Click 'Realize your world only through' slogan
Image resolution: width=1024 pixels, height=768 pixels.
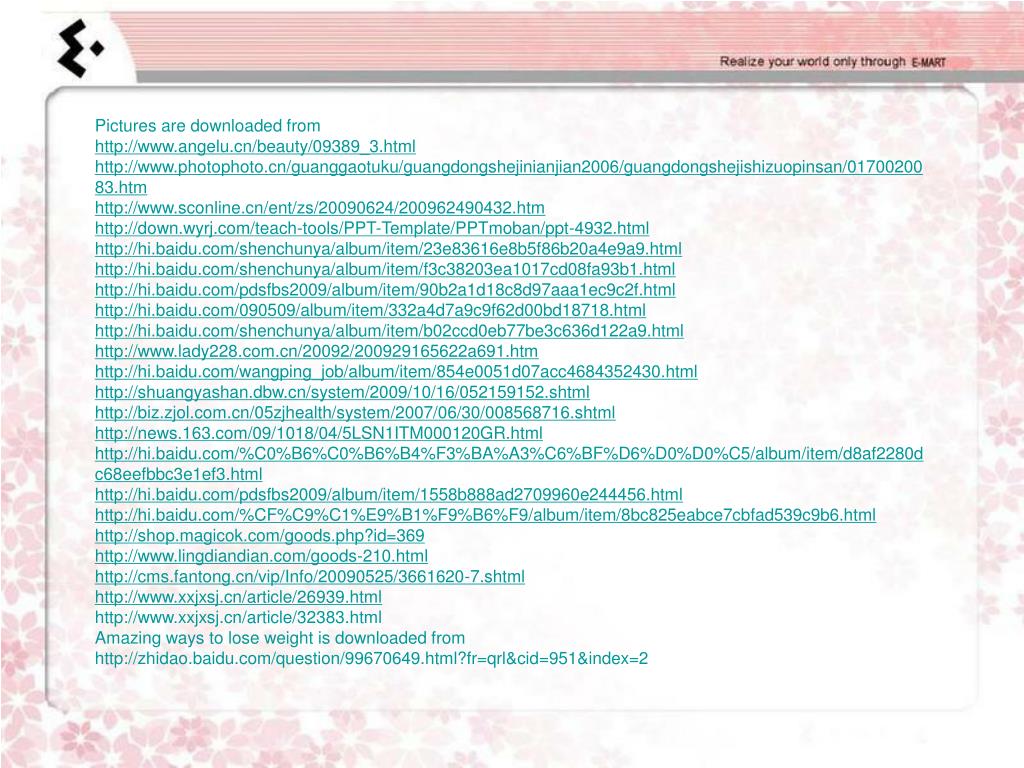click(812, 61)
